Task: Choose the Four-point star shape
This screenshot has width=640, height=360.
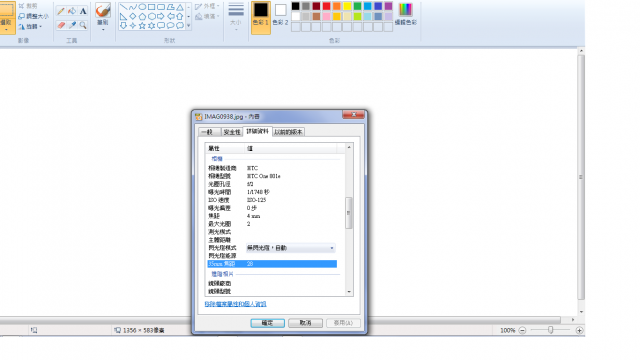Action: [133, 26]
